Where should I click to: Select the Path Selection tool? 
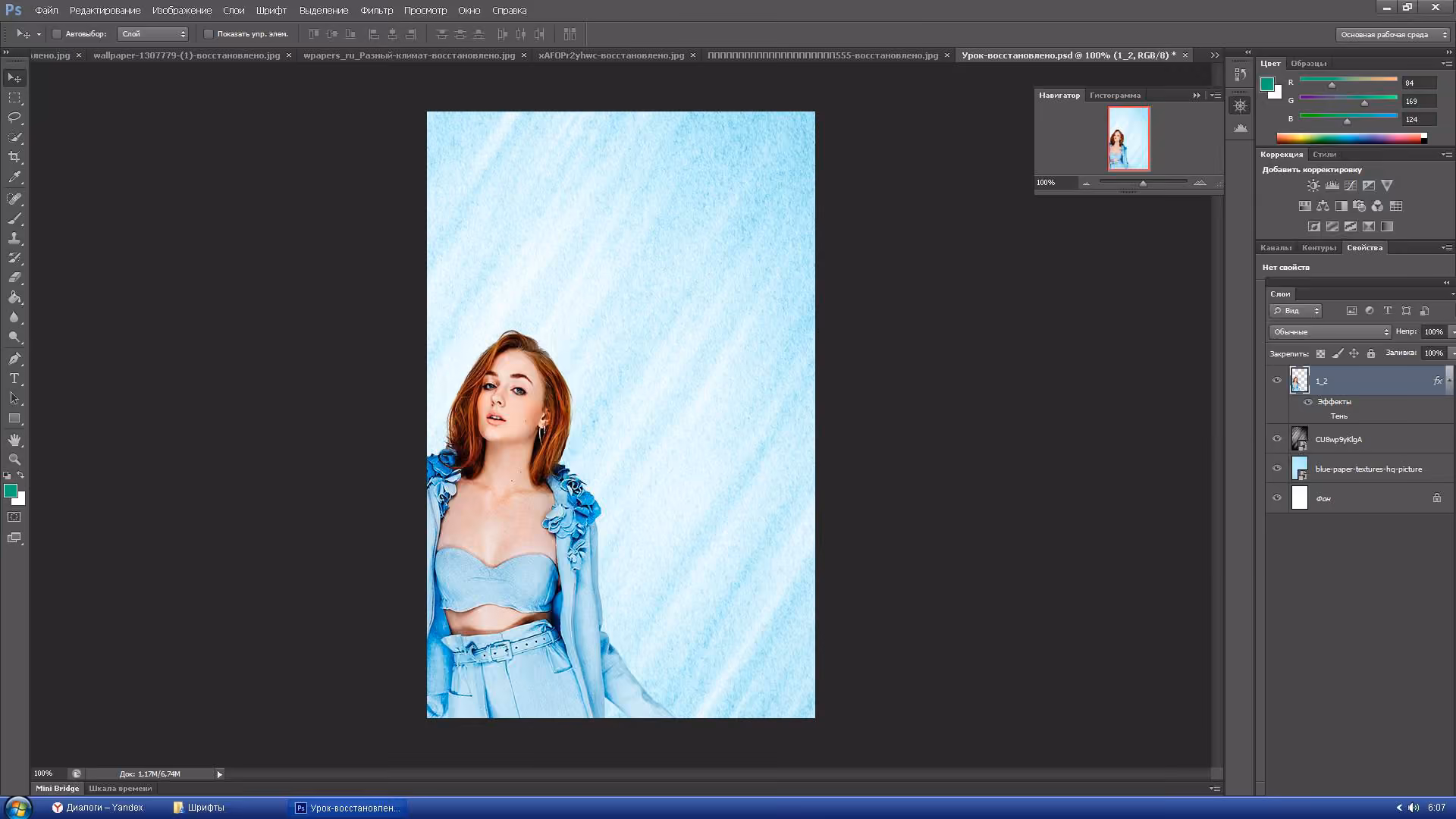[x=14, y=398]
